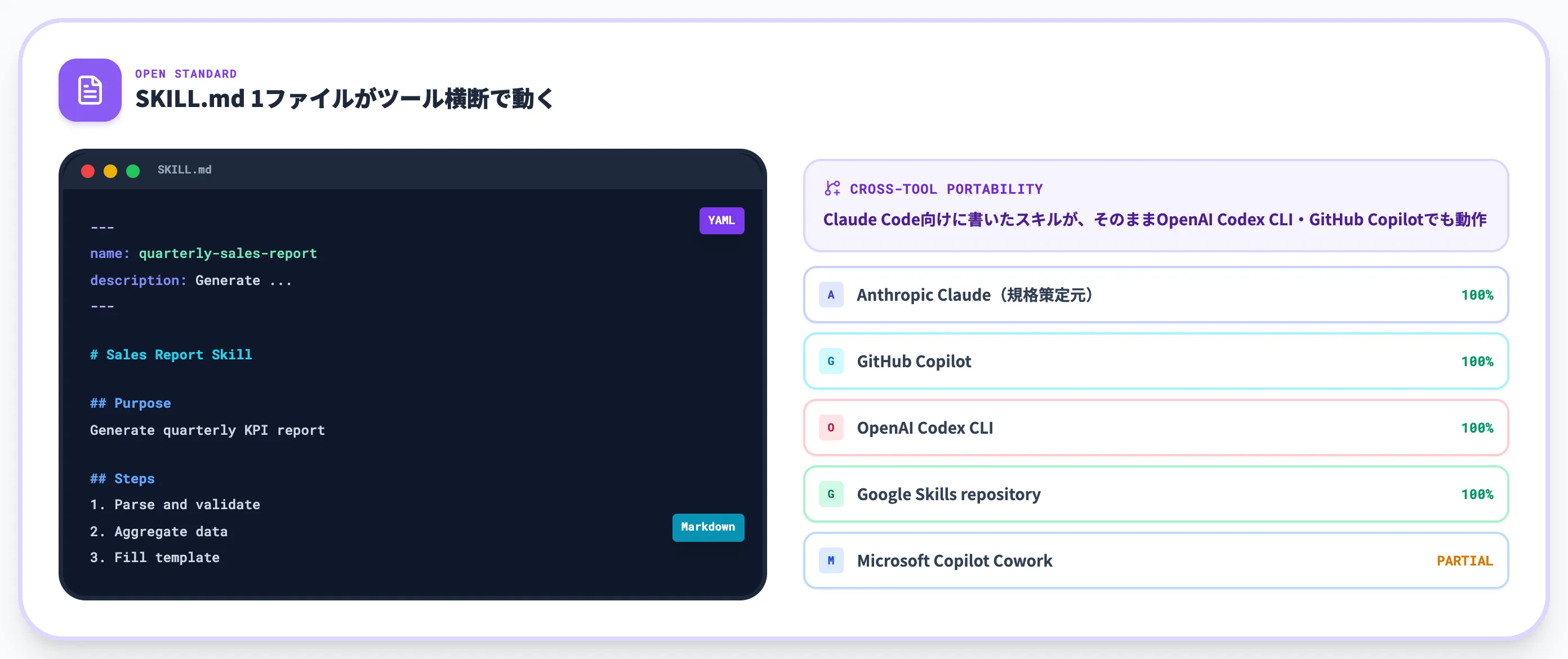
Task: Click step '3. Fill template'
Action: 155,558
